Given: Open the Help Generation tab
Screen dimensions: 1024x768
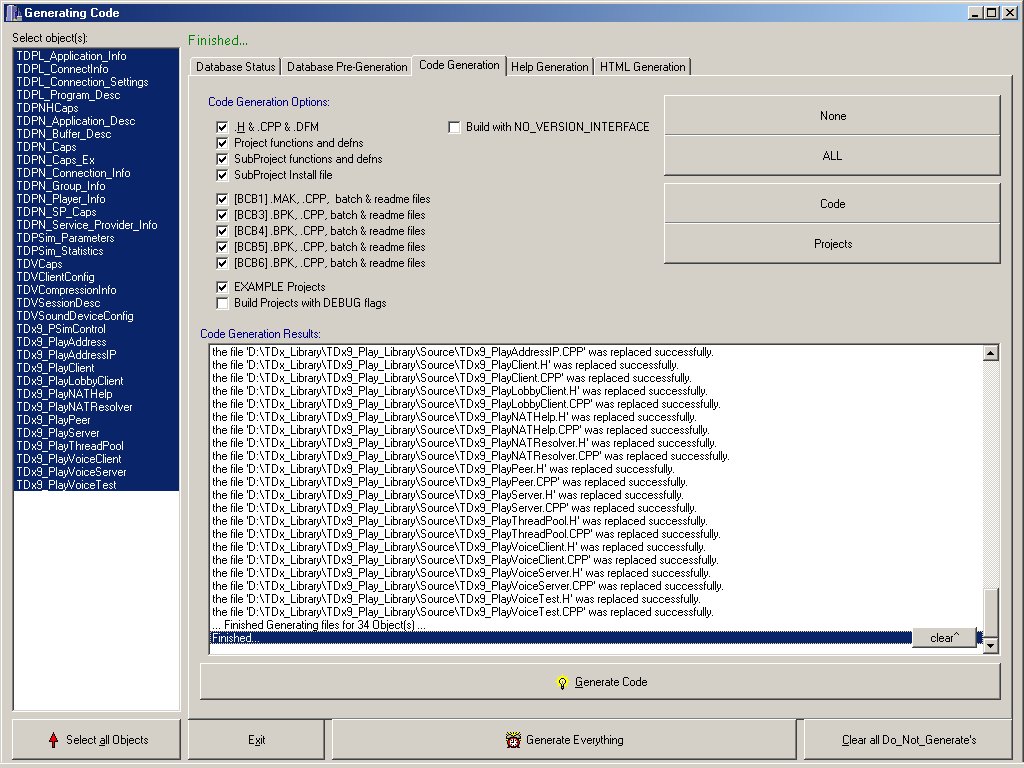Looking at the screenshot, I should pos(549,67).
